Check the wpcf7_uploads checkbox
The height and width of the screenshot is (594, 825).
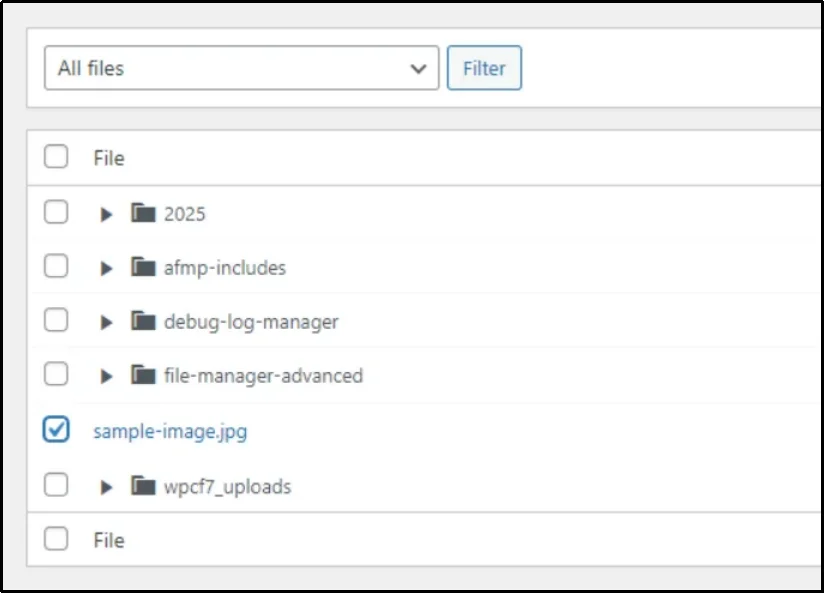56,486
